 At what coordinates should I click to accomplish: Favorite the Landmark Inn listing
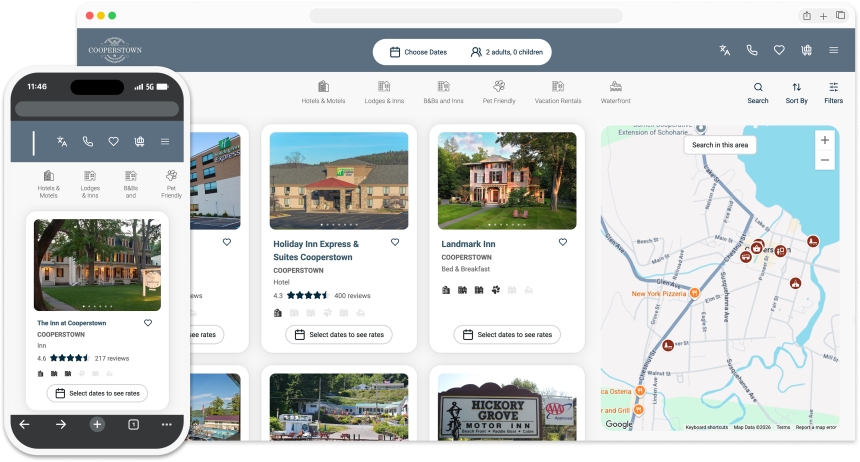tap(563, 242)
